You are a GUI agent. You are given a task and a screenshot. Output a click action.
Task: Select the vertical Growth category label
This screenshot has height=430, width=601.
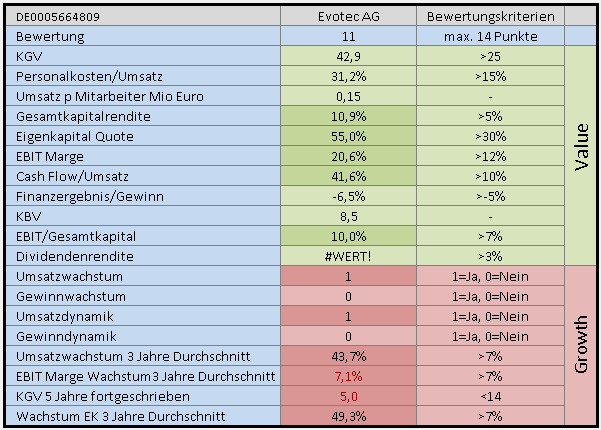[x=580, y=345]
